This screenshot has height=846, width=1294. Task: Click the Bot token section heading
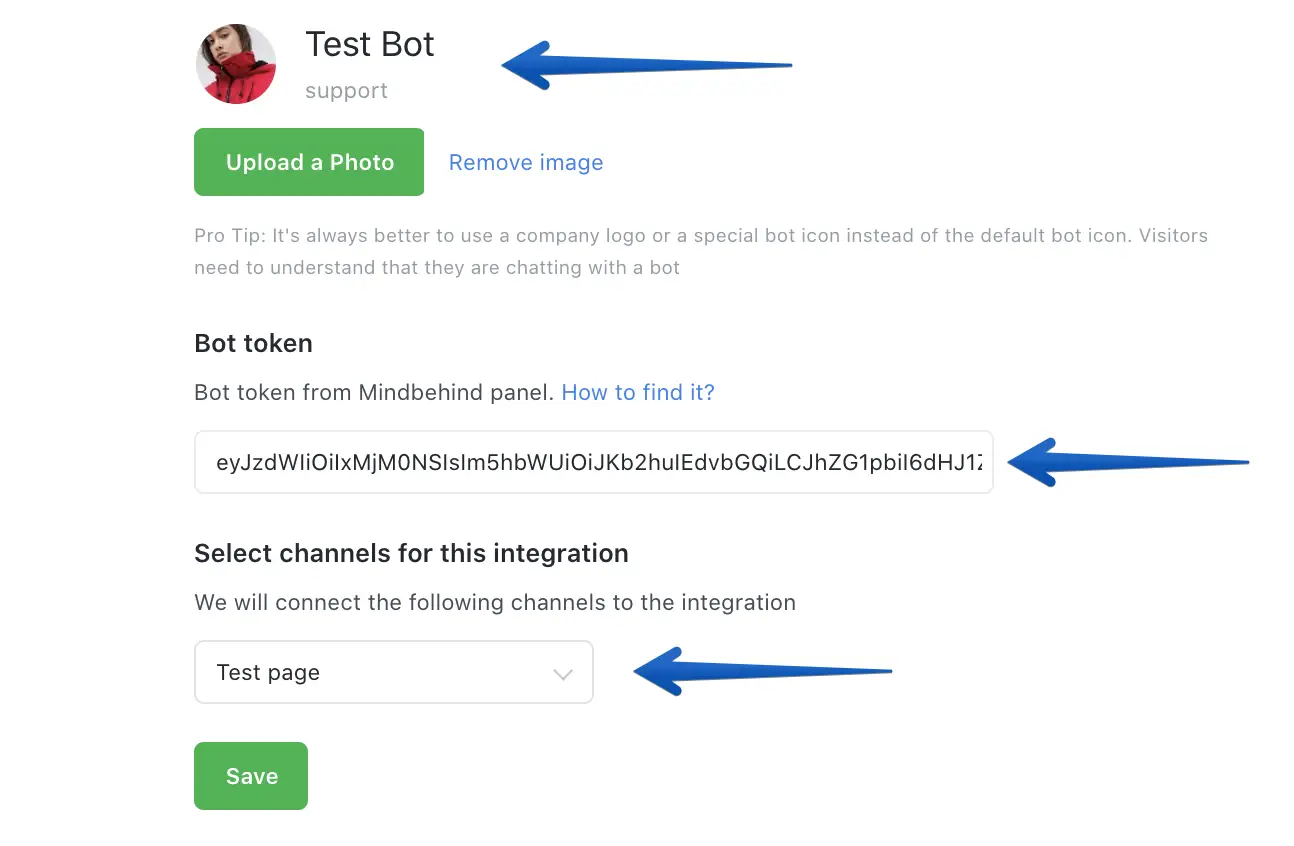(x=253, y=343)
